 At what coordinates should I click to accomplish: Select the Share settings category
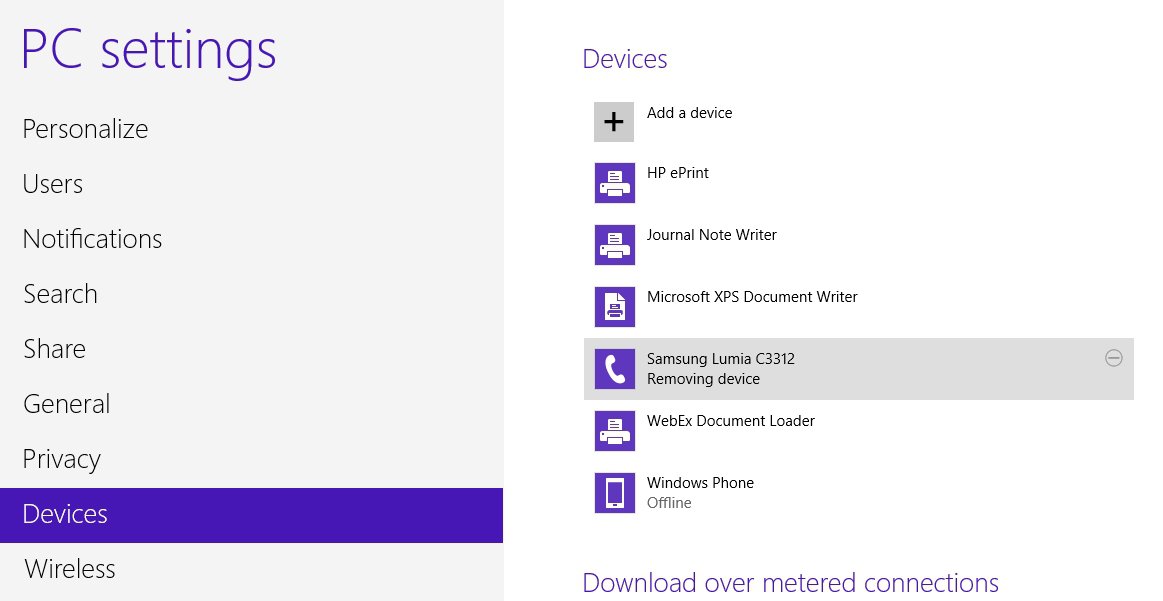point(54,349)
